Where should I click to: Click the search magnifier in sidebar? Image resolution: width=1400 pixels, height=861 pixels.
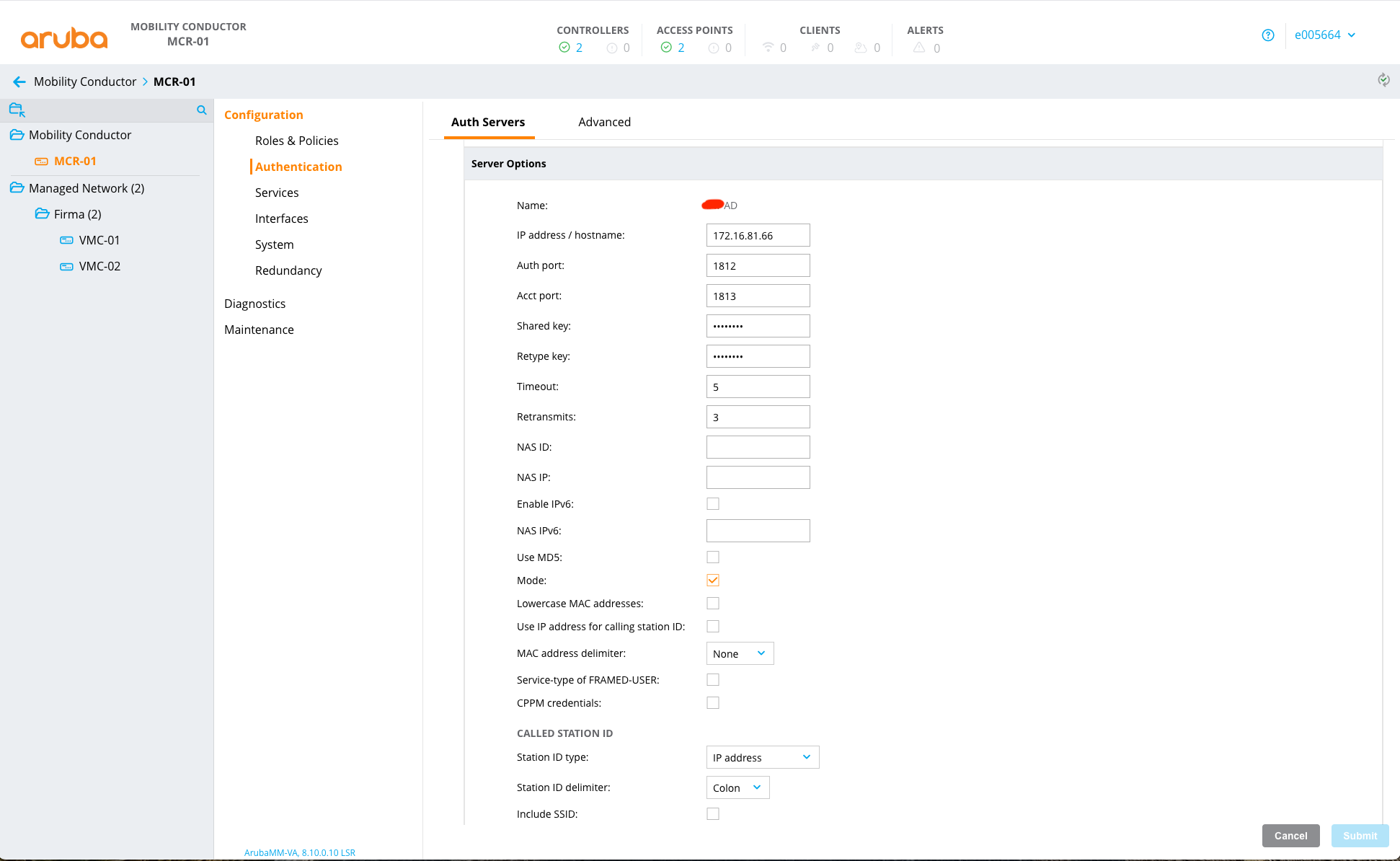click(x=202, y=110)
